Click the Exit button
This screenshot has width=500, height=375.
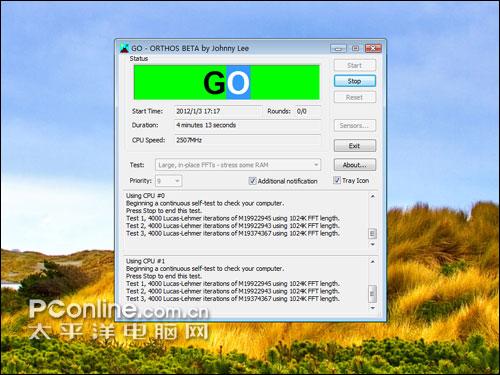(x=355, y=146)
